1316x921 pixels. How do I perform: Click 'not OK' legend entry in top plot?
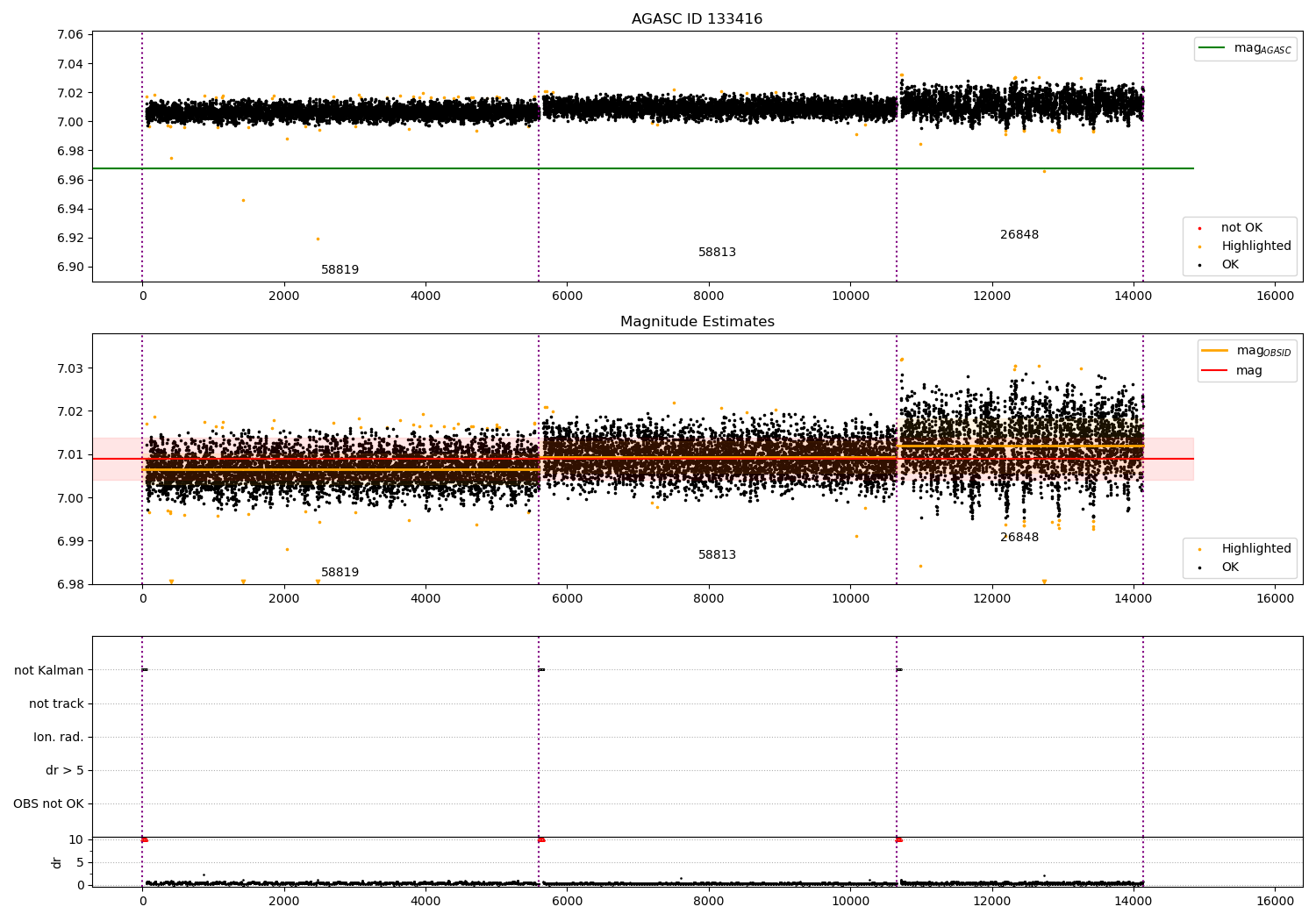(1241, 228)
